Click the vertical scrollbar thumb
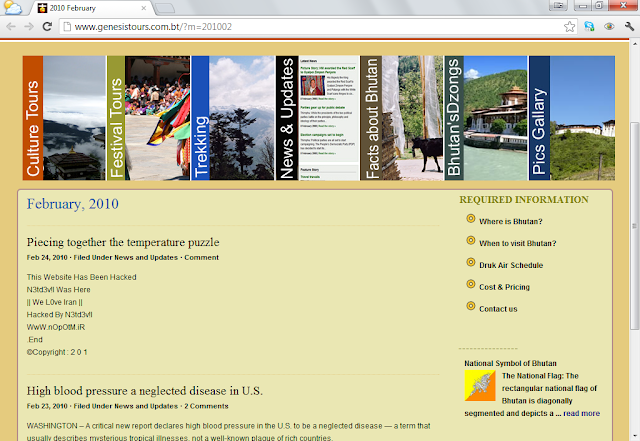 tap(635, 225)
